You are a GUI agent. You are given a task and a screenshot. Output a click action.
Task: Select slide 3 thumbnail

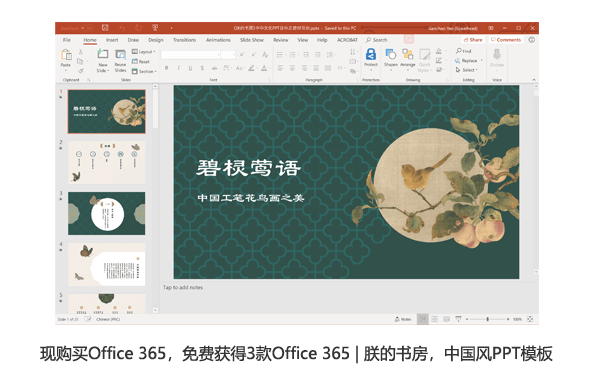(x=107, y=213)
